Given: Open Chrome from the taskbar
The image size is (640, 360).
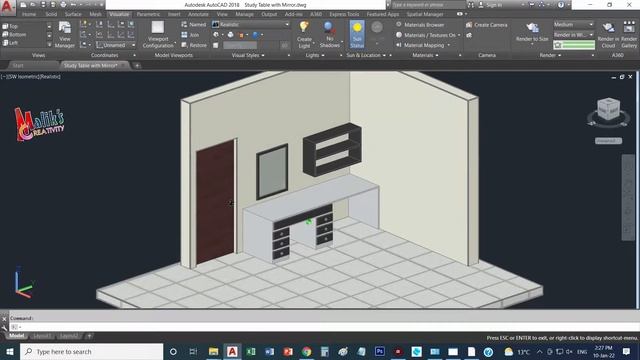Looking at the screenshot, I should 307,351.
